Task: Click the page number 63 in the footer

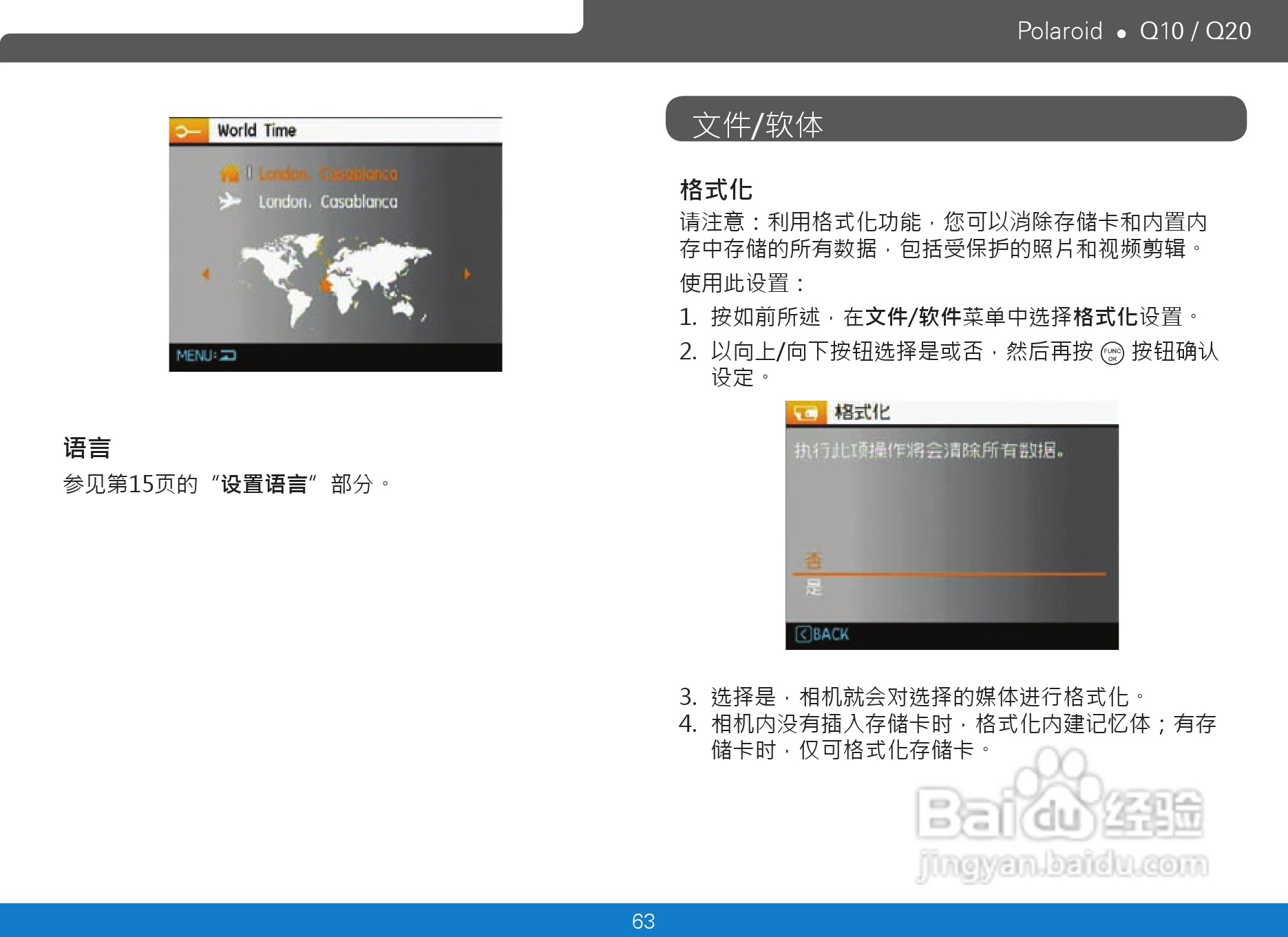Action: (644, 921)
